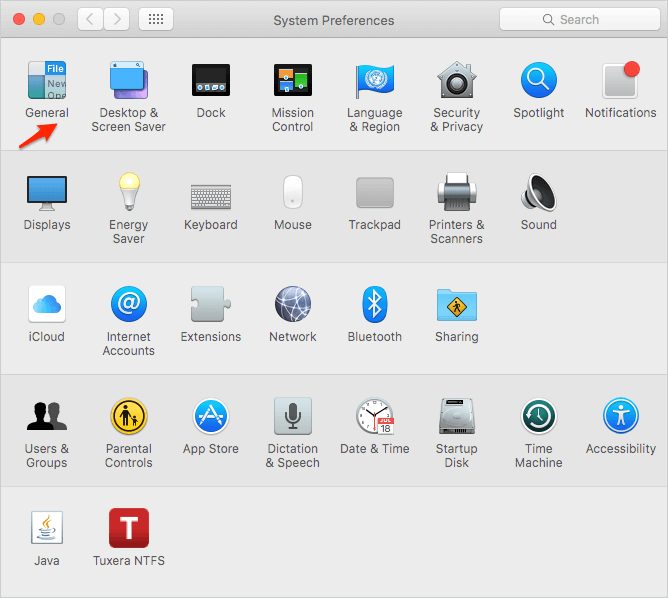Open the General preferences pane
668x598 pixels.
[47, 80]
